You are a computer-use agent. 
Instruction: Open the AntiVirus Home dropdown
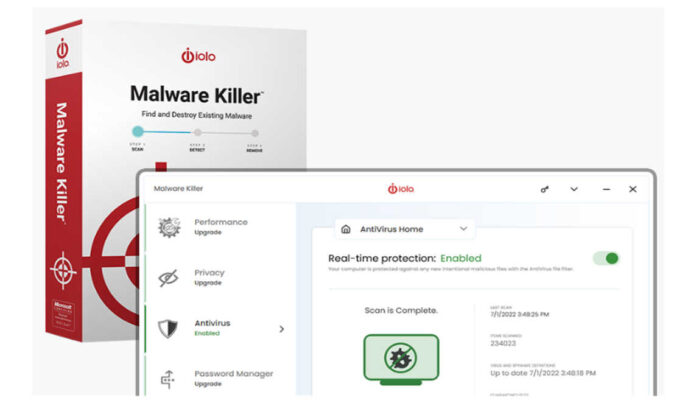point(404,229)
